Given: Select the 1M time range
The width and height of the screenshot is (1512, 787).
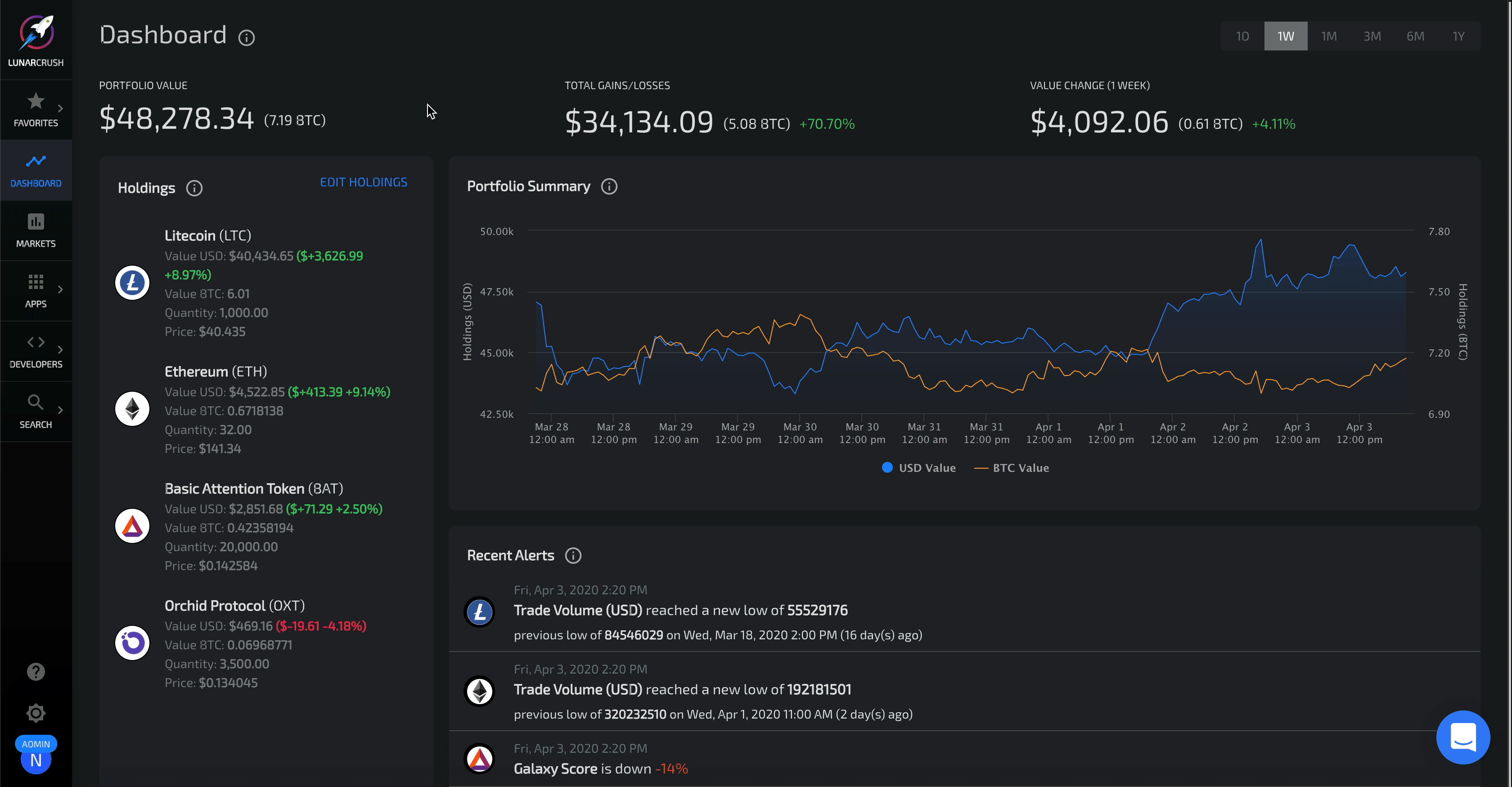Looking at the screenshot, I should [x=1329, y=36].
